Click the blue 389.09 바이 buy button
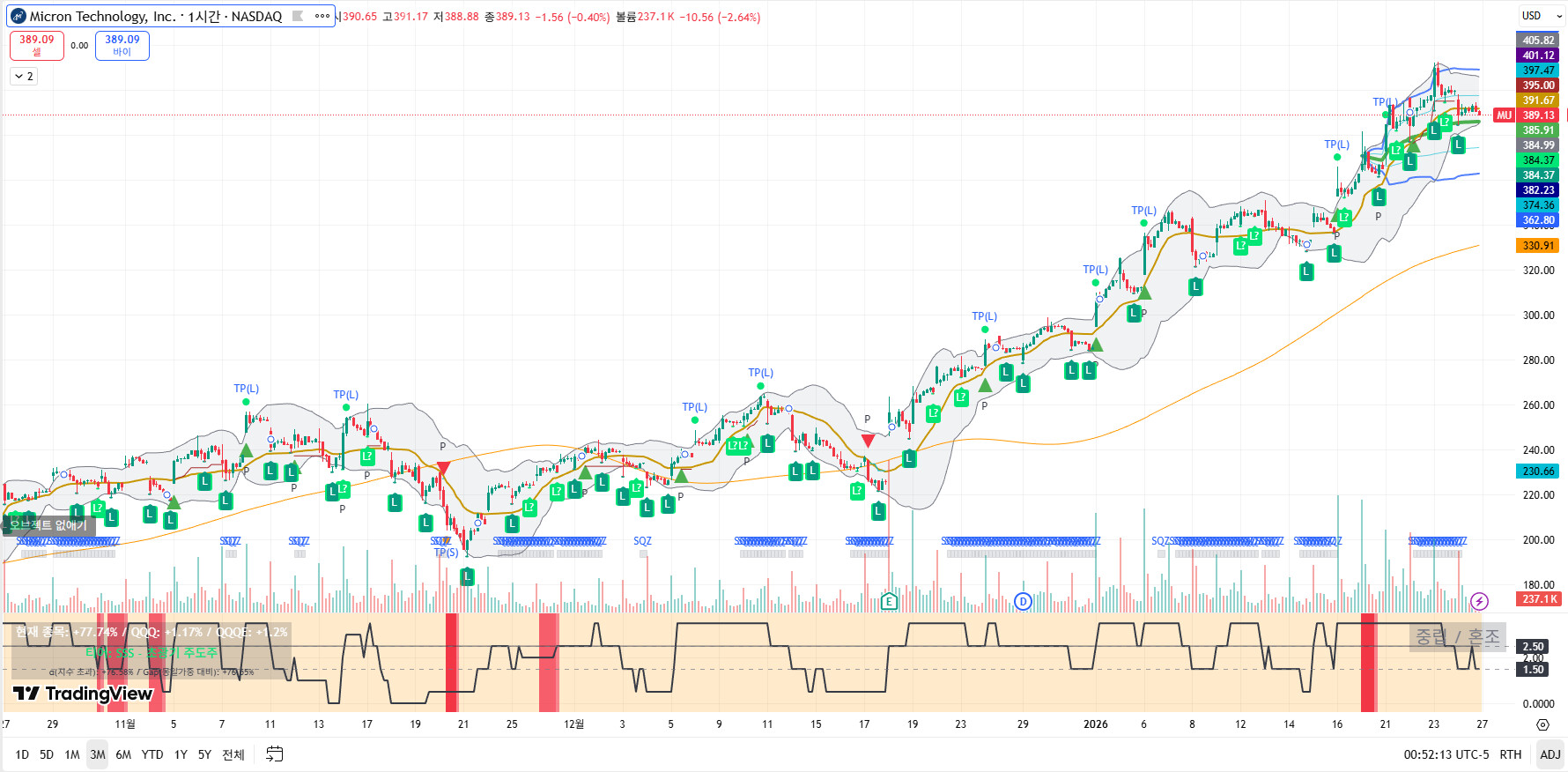The height and width of the screenshot is (772, 1568). click(122, 46)
